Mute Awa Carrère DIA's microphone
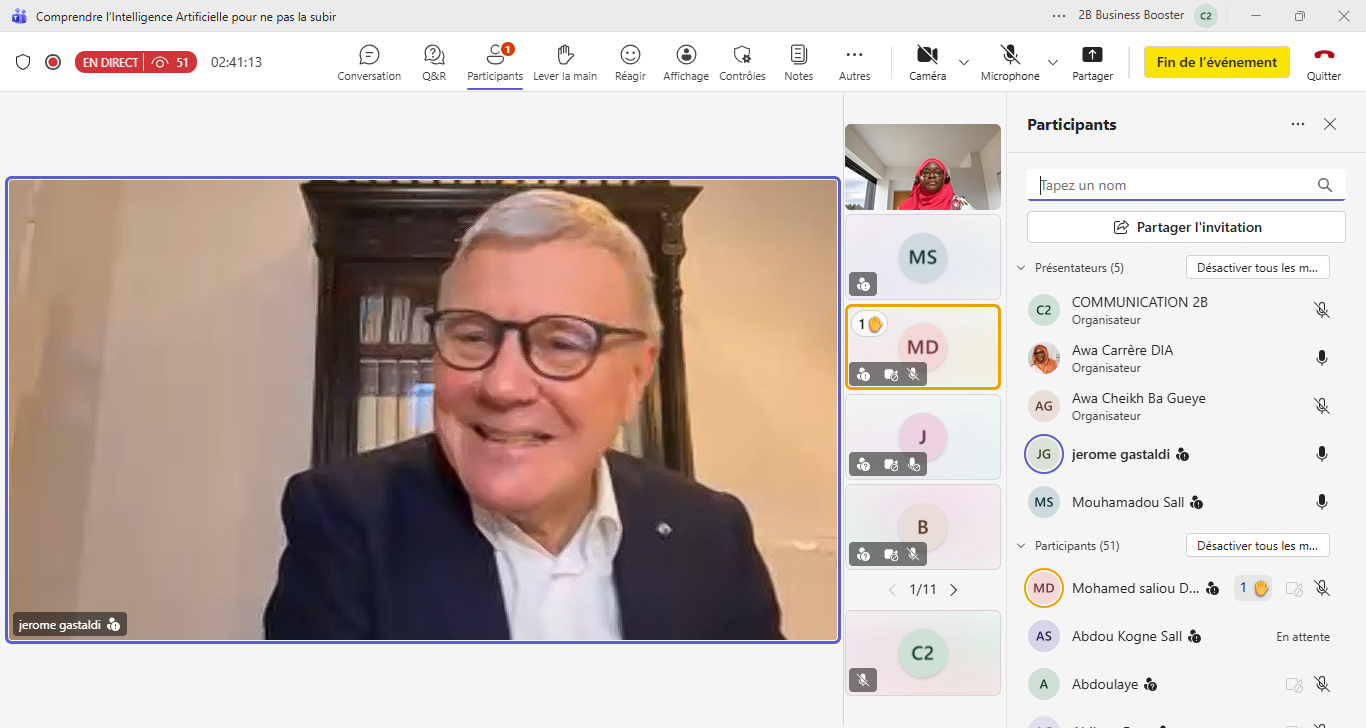The width and height of the screenshot is (1366, 728). pyautogui.click(x=1321, y=358)
